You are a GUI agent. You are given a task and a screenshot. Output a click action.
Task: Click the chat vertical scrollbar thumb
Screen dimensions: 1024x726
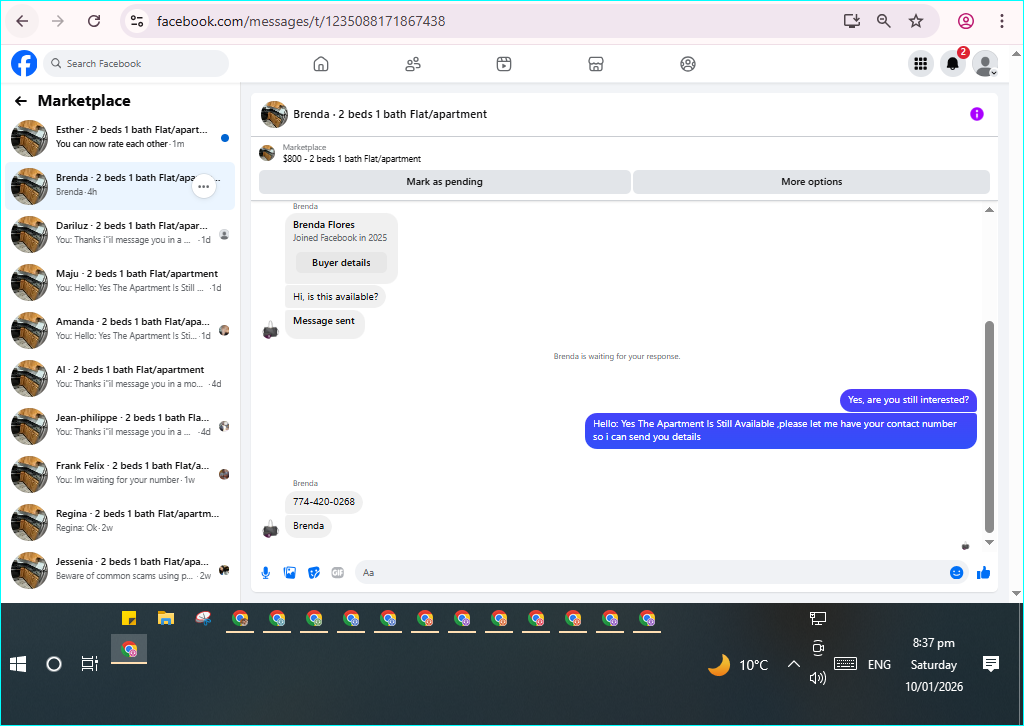tap(989, 427)
